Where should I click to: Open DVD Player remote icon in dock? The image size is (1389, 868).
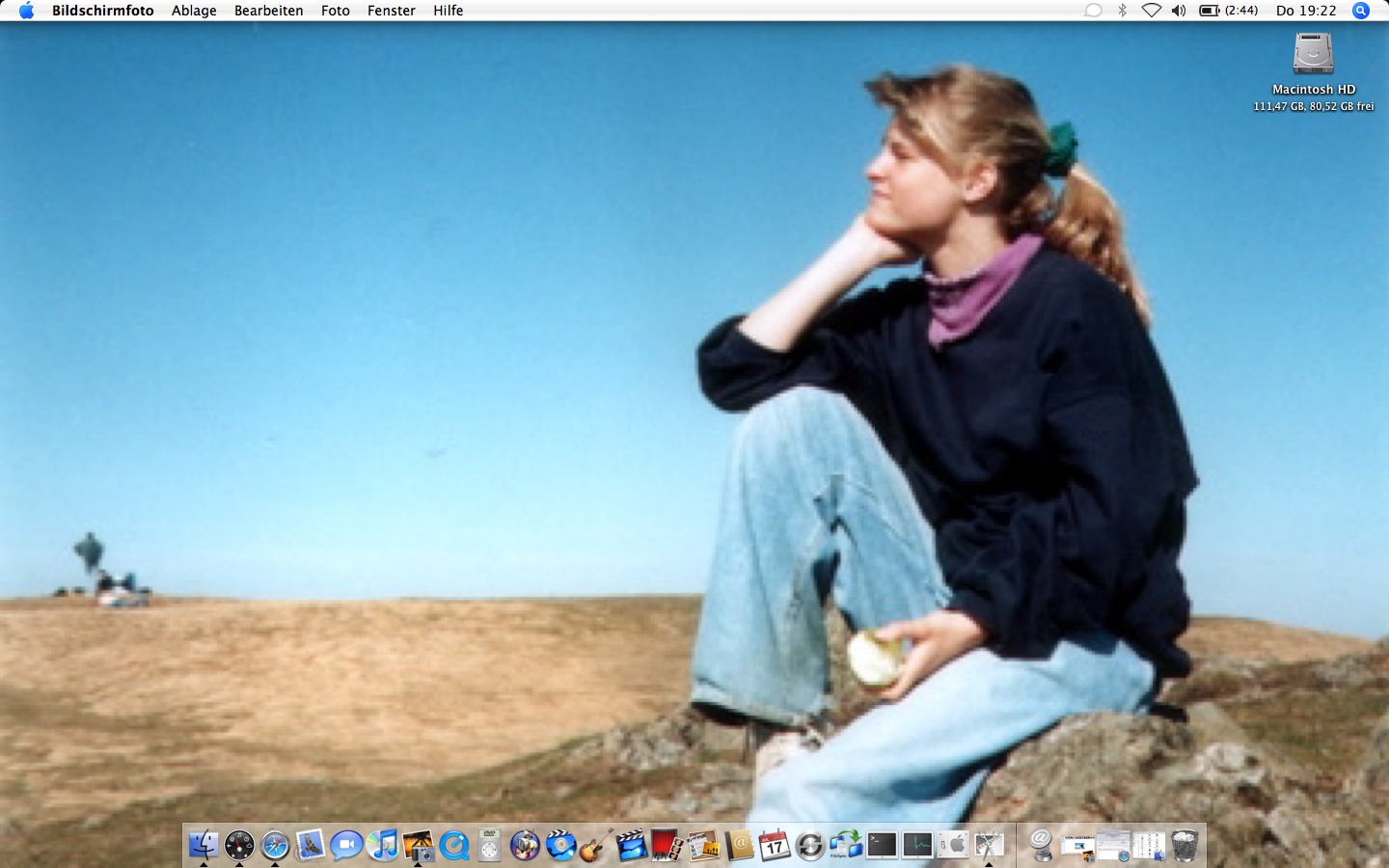[x=489, y=846]
